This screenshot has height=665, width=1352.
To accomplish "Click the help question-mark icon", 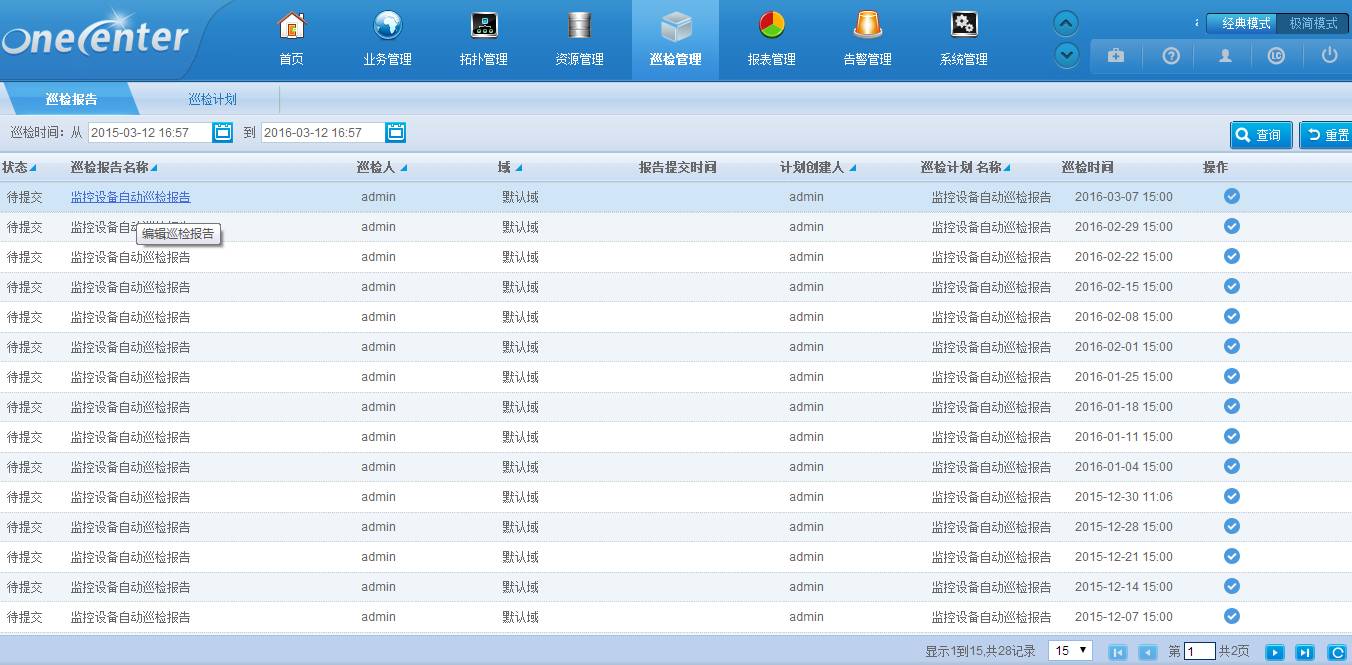I will (x=1170, y=56).
